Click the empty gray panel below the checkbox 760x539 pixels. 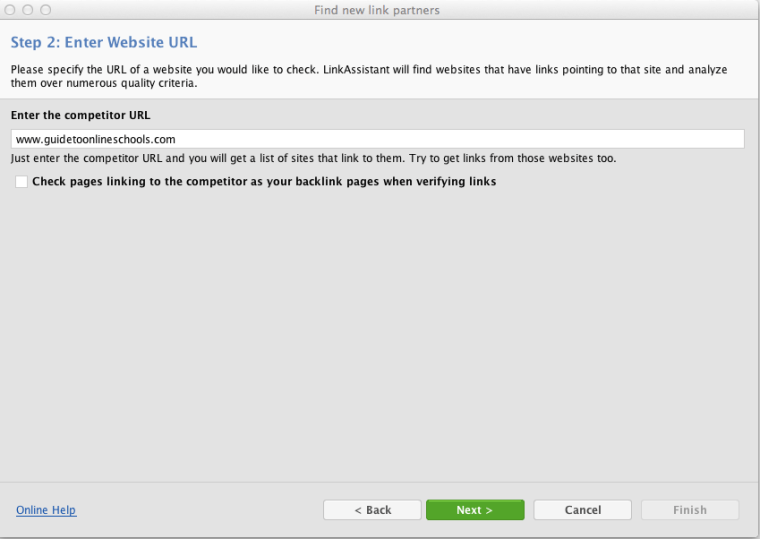coord(380,334)
